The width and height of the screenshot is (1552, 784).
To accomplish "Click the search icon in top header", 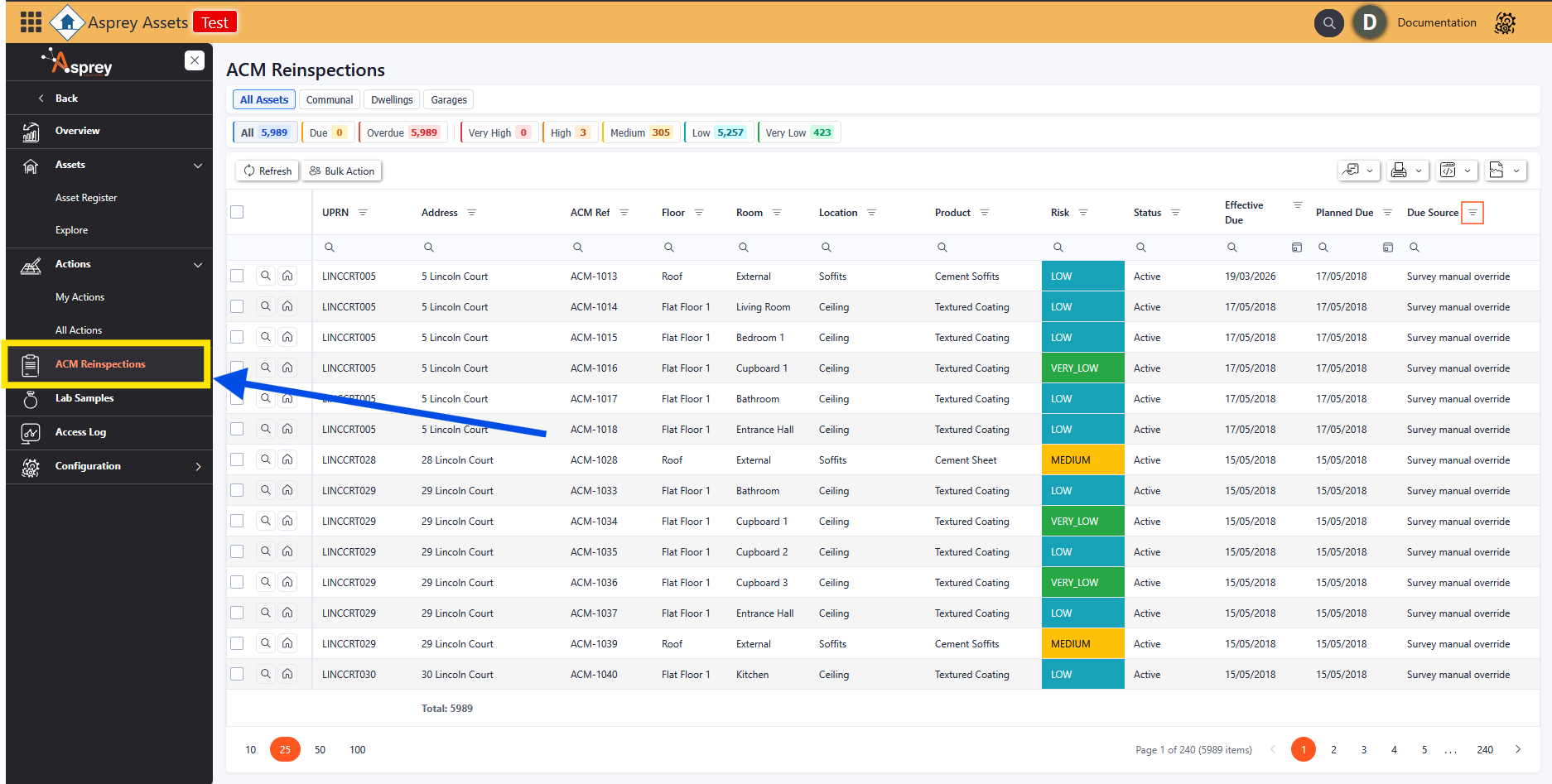I will coord(1328,23).
